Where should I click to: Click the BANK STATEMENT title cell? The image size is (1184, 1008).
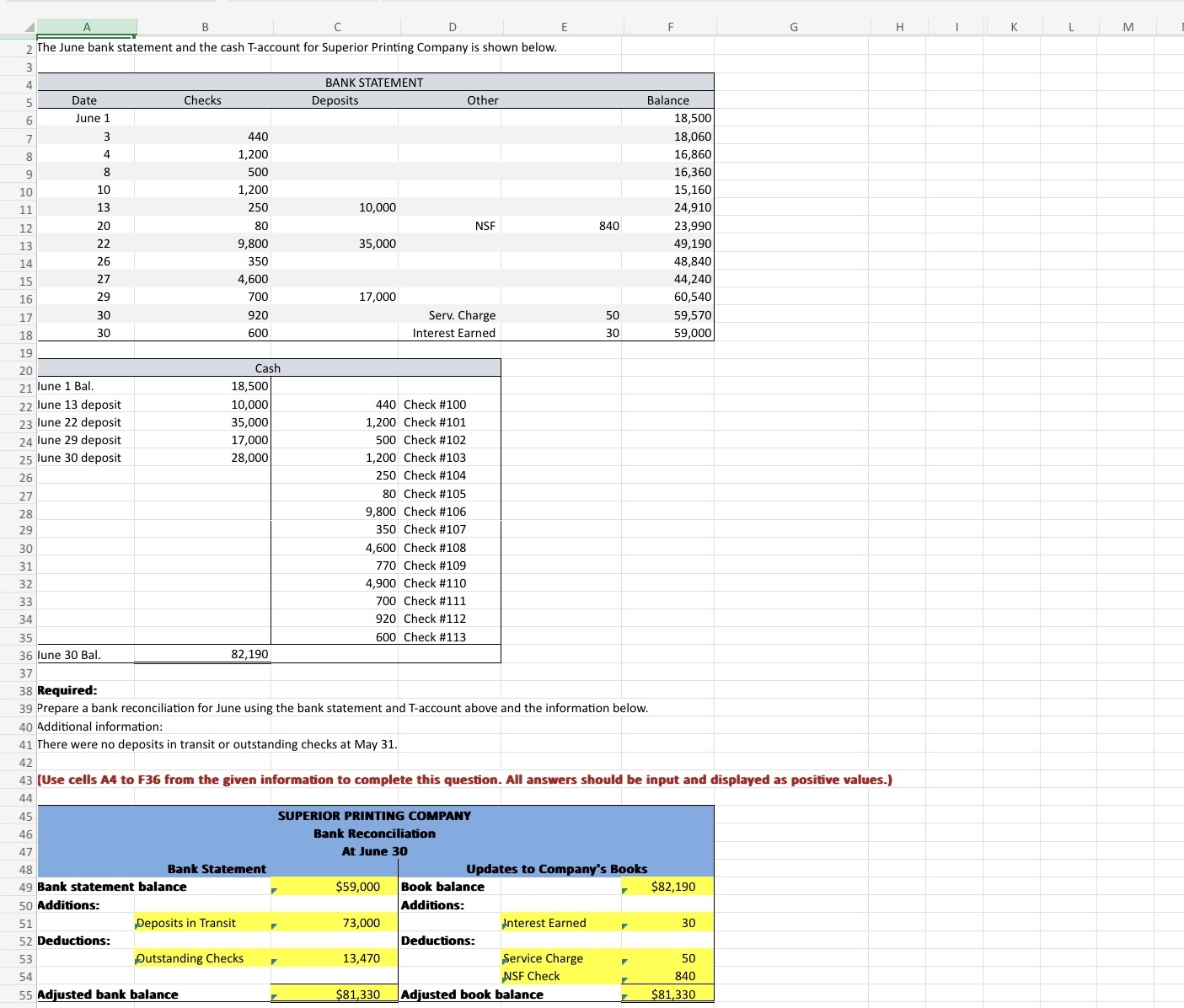(x=375, y=83)
